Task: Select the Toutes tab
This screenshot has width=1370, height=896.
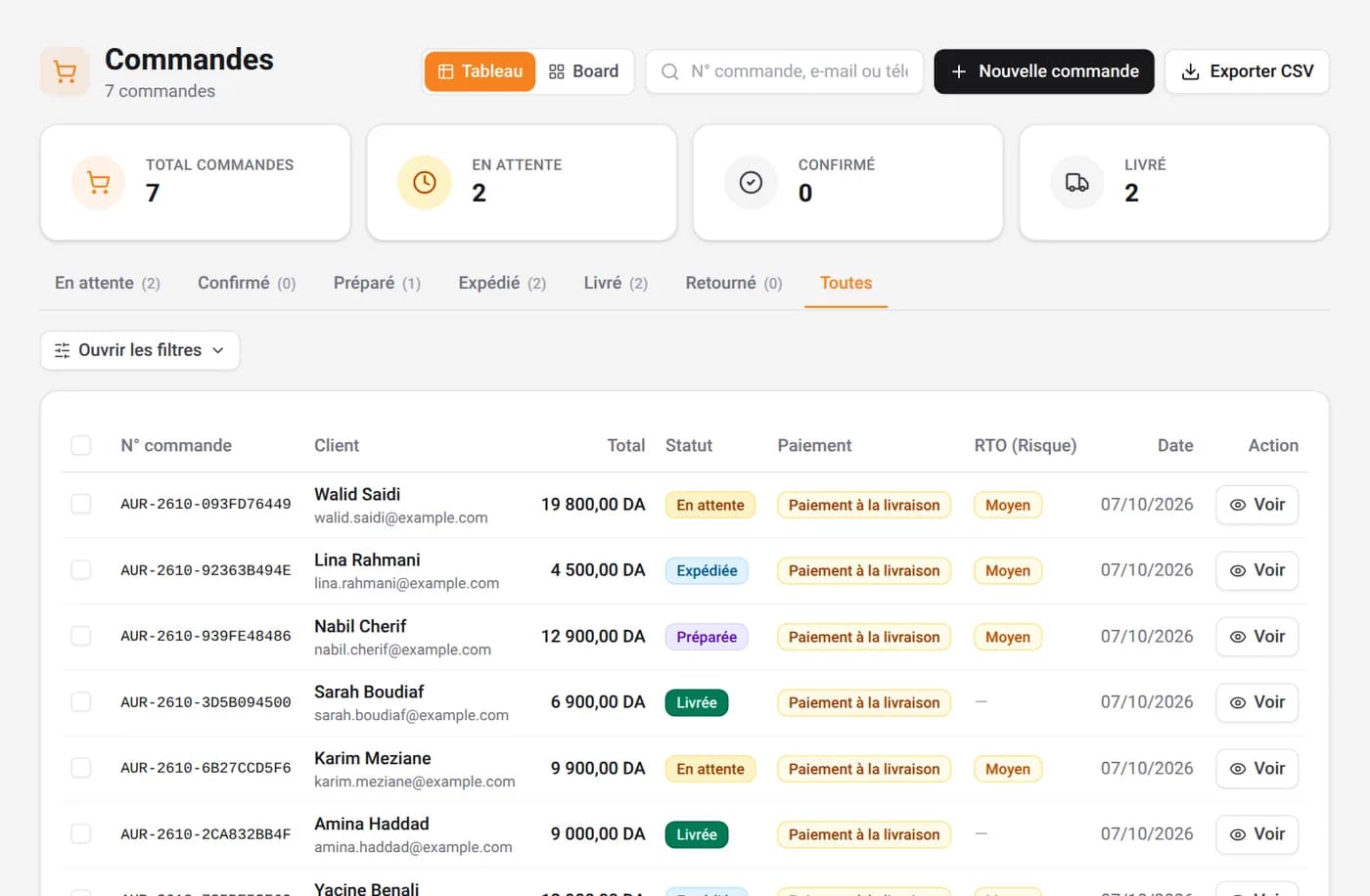Action: click(x=845, y=283)
